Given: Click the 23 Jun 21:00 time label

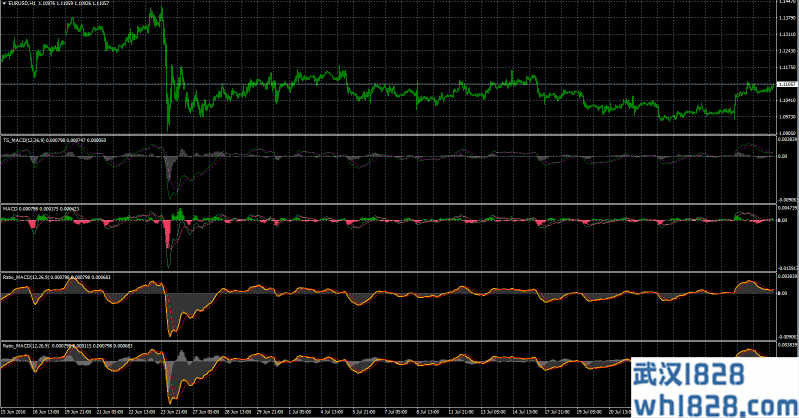Looking at the screenshot, I should click(174, 412).
